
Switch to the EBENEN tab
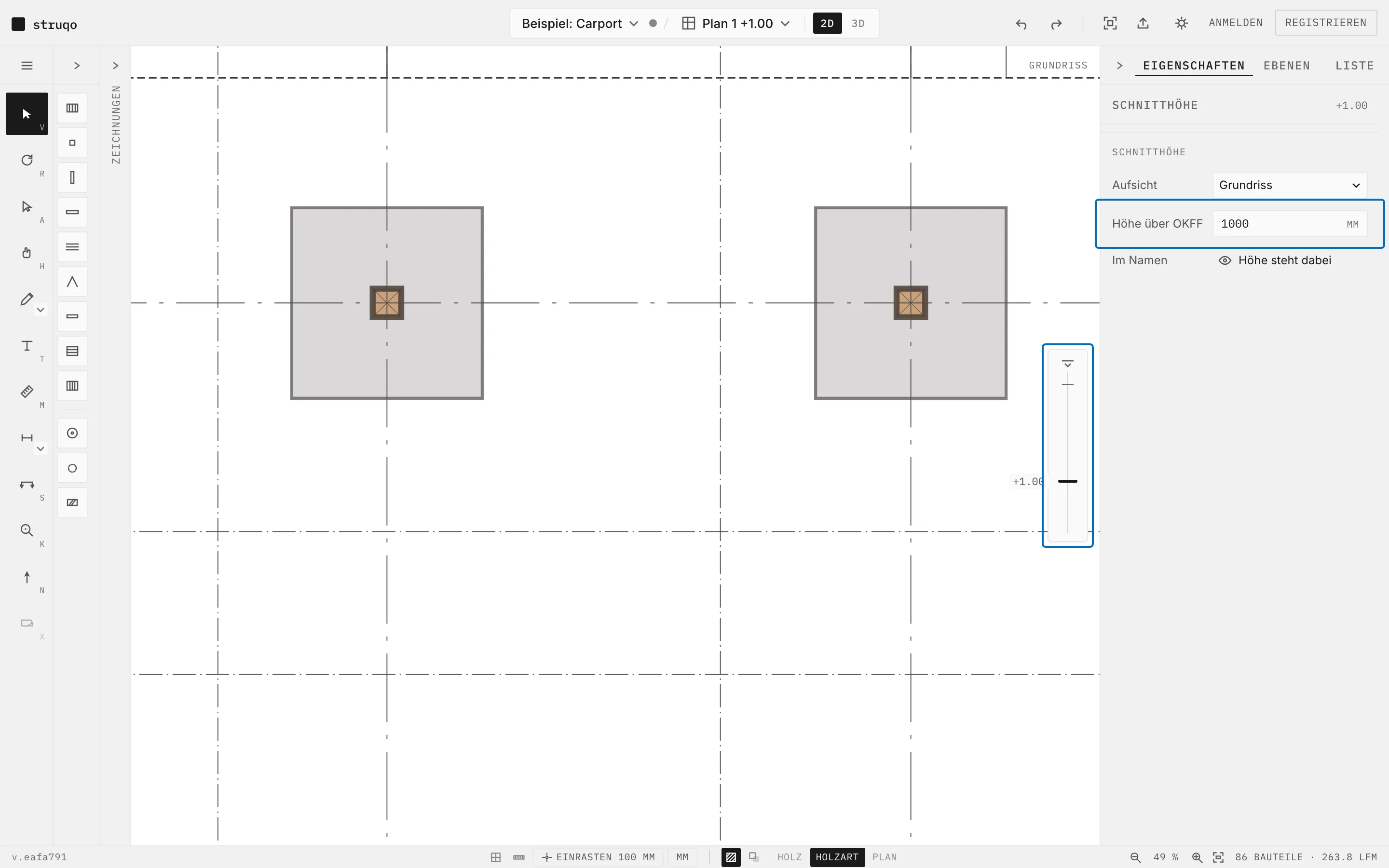coord(1287,66)
